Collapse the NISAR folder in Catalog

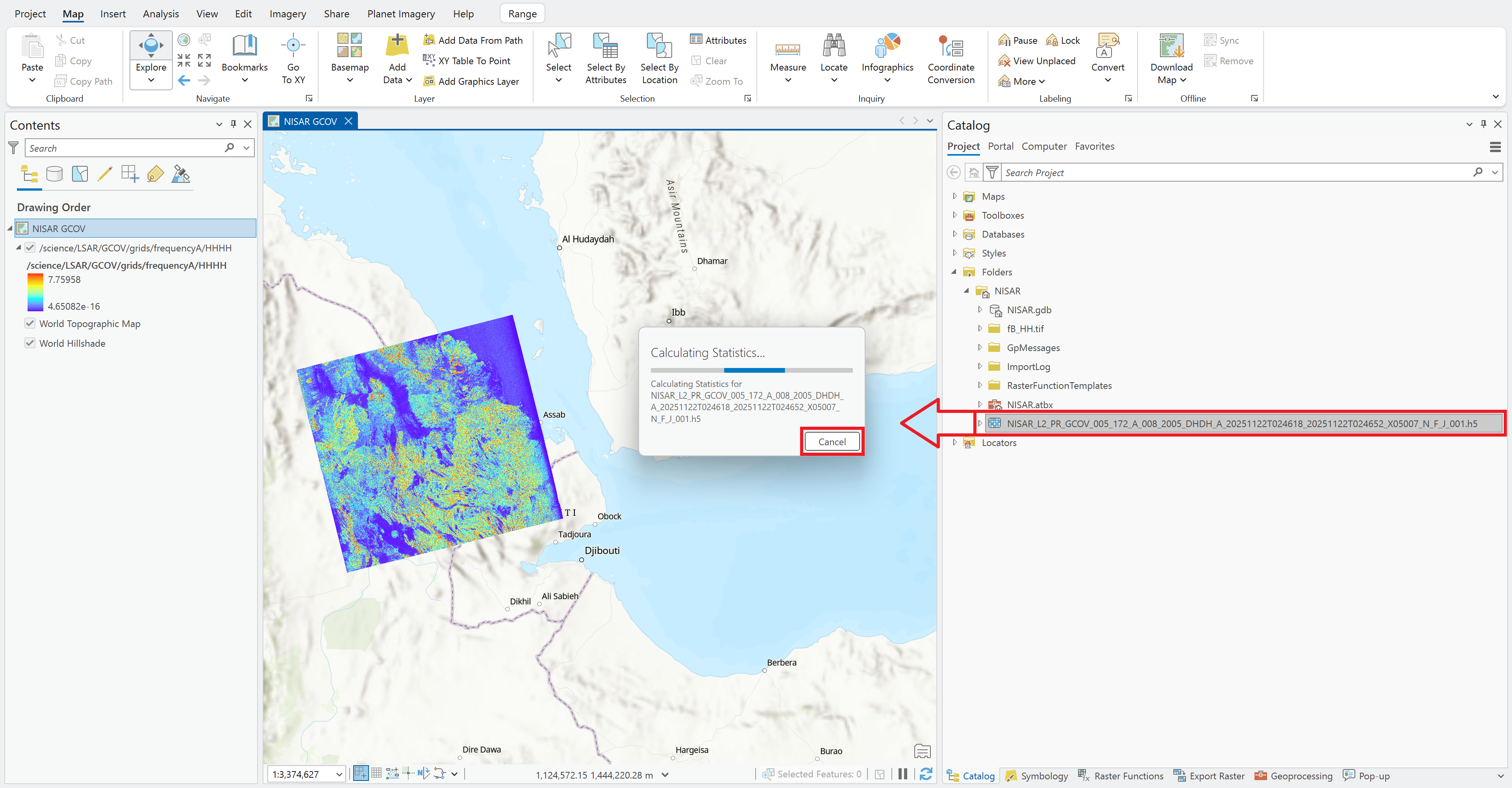coord(967,291)
